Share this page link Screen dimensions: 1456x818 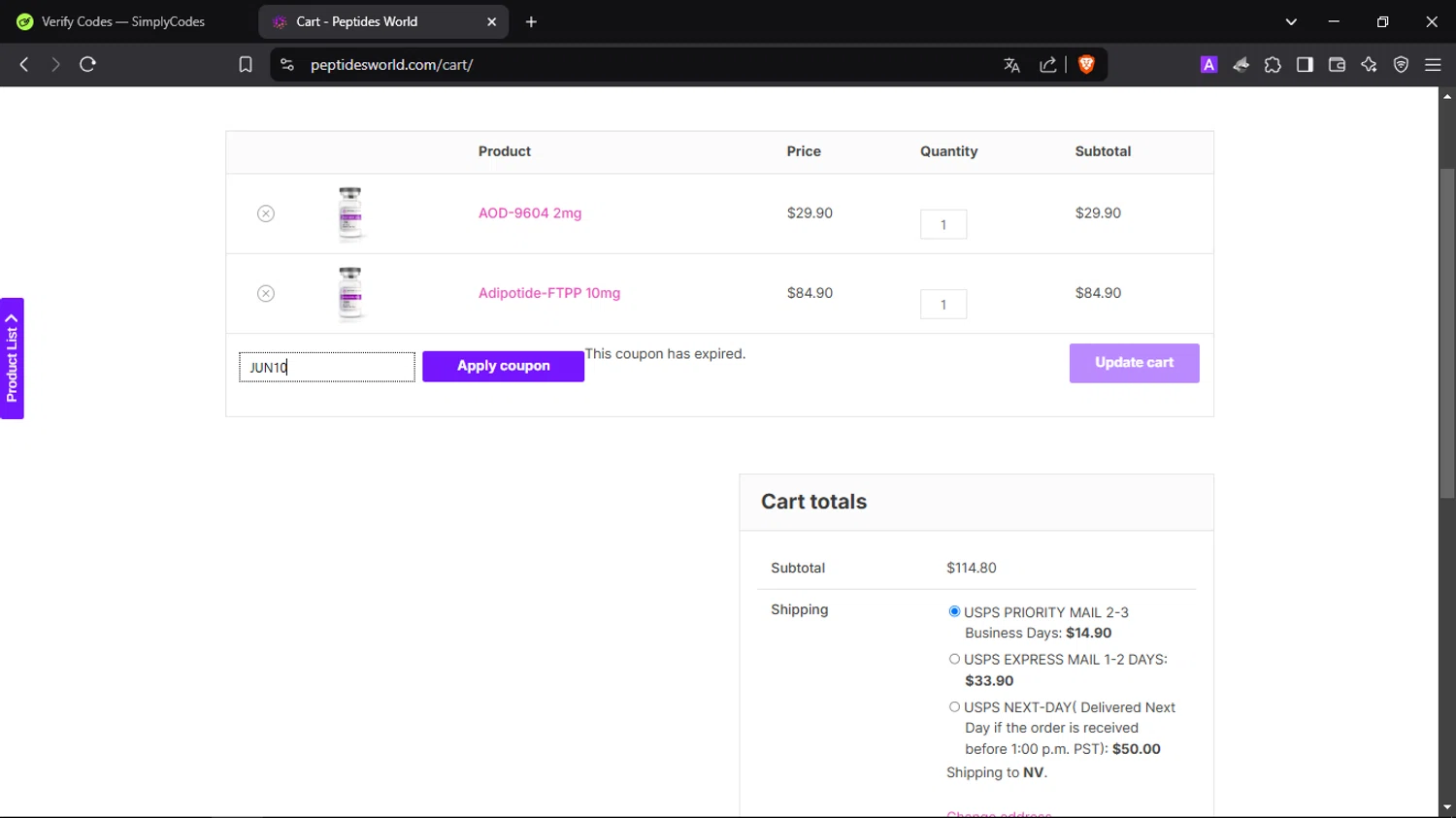[x=1048, y=64]
